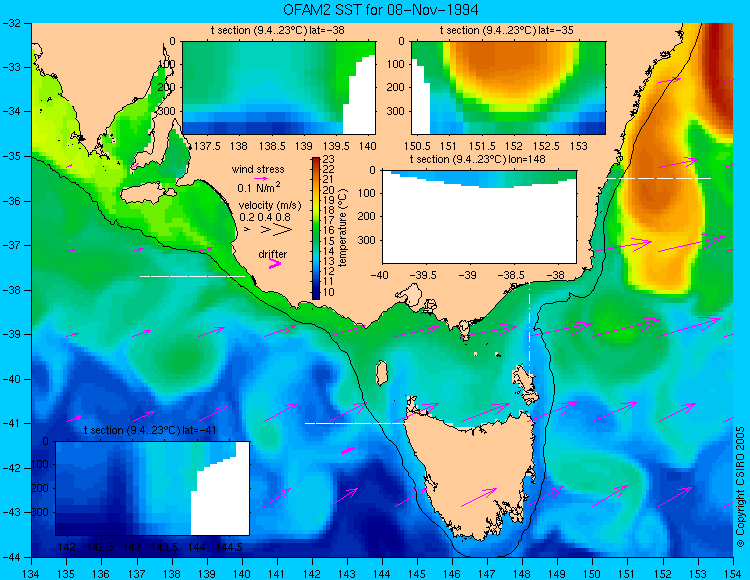Click the 'drifter' legend label

click(273, 254)
